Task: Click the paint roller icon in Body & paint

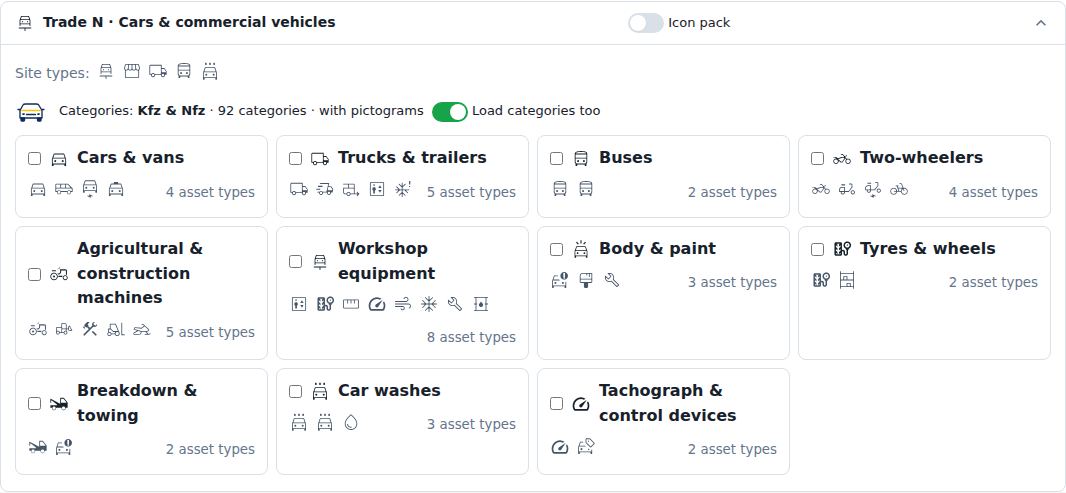Action: pyautogui.click(x=586, y=280)
